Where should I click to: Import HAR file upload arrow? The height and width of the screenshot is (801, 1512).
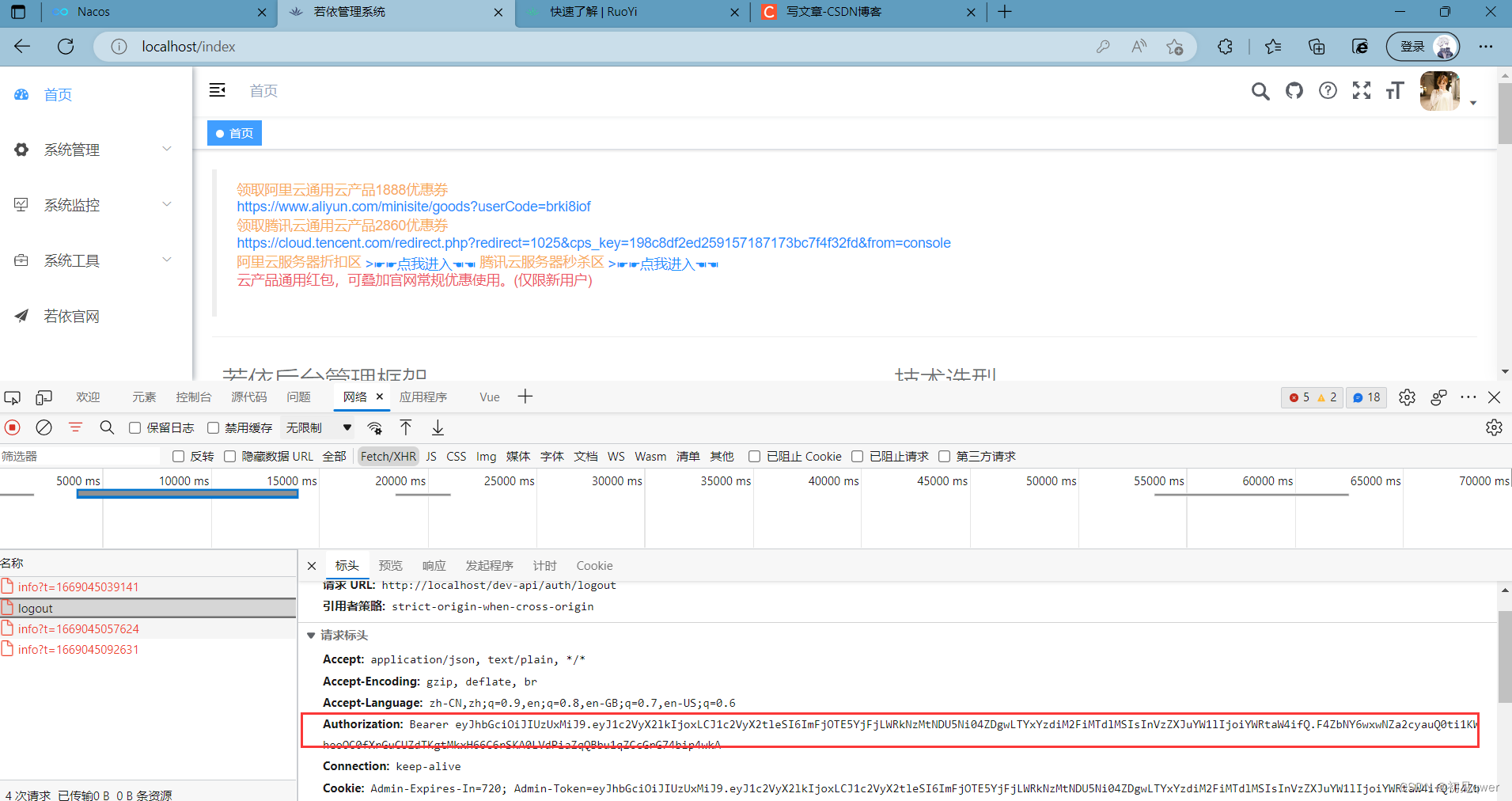pyautogui.click(x=406, y=427)
